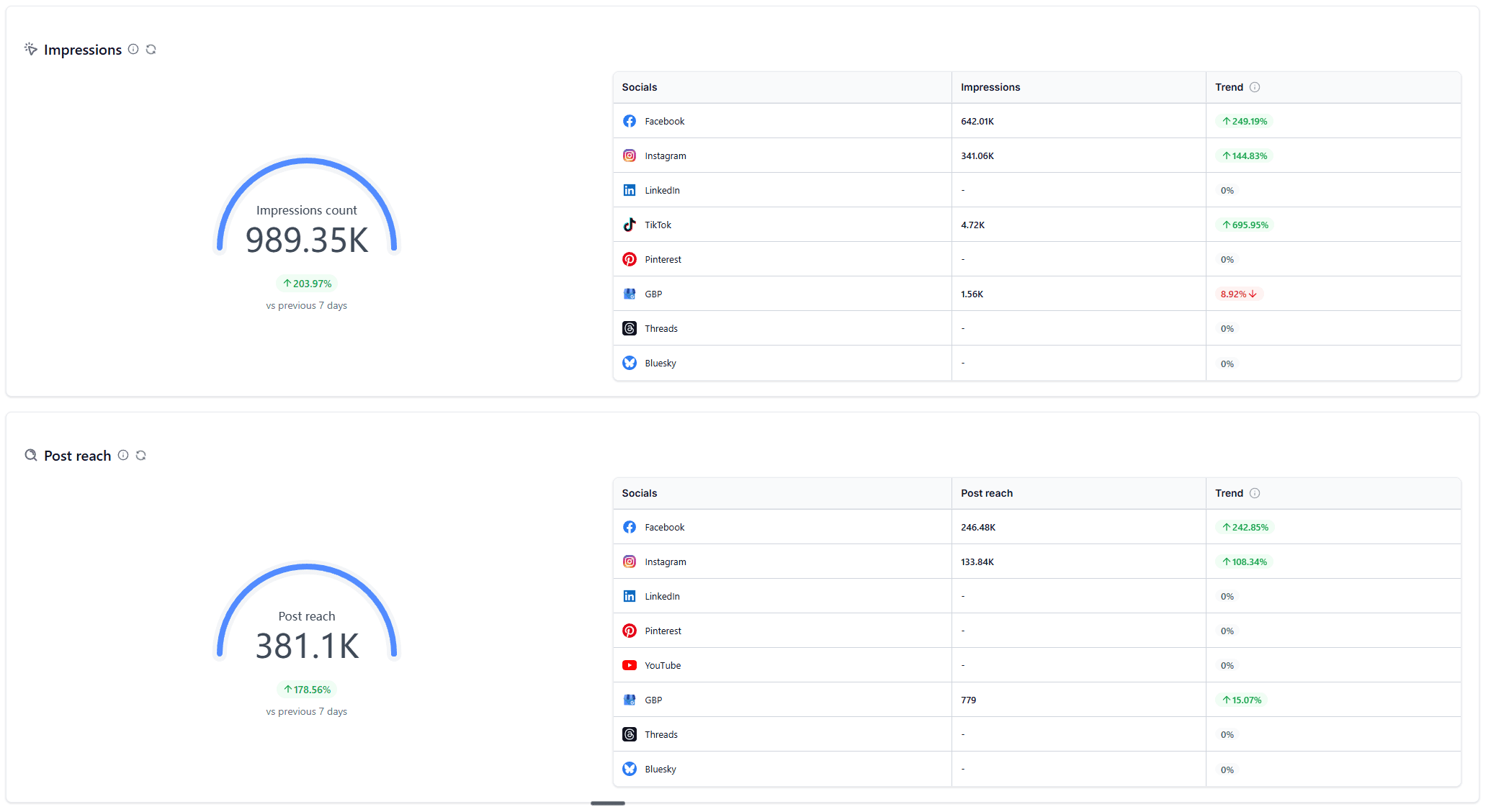Click the GBP icon in Impressions table
This screenshot has width=1491, height=812.
pos(630,294)
